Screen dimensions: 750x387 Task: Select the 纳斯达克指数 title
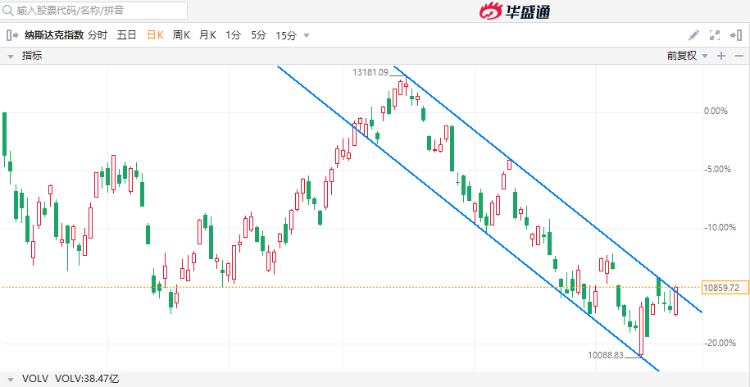54,35
